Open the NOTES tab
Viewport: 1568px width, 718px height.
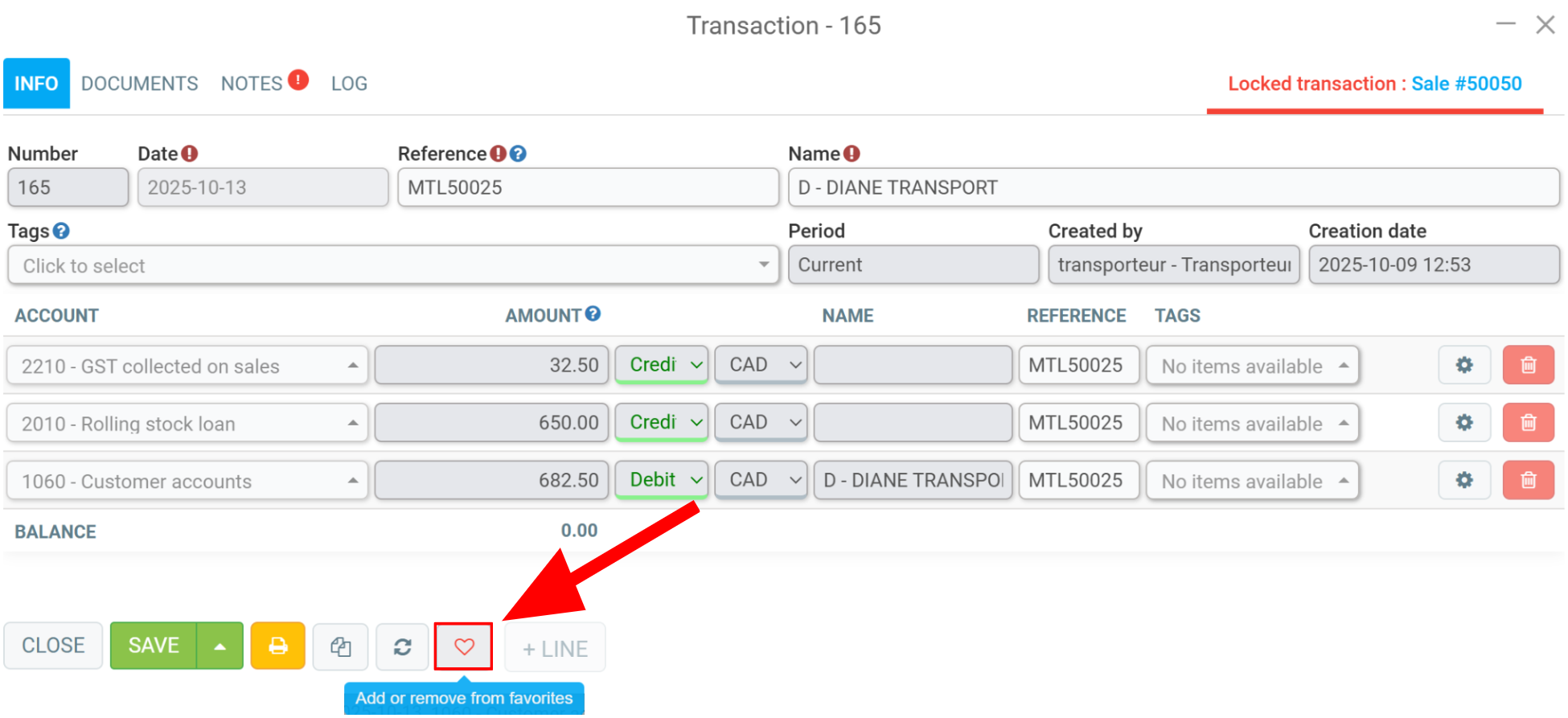[252, 84]
